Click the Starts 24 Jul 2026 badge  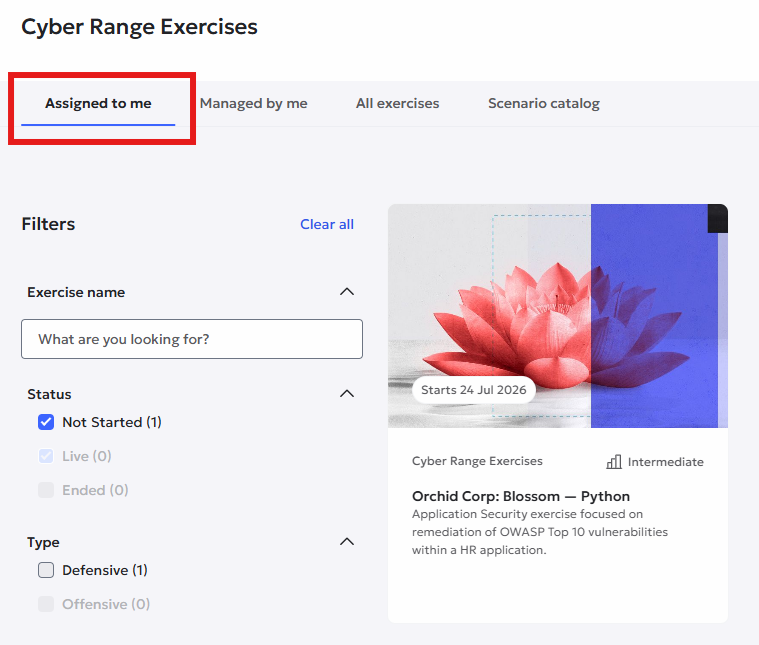(473, 390)
